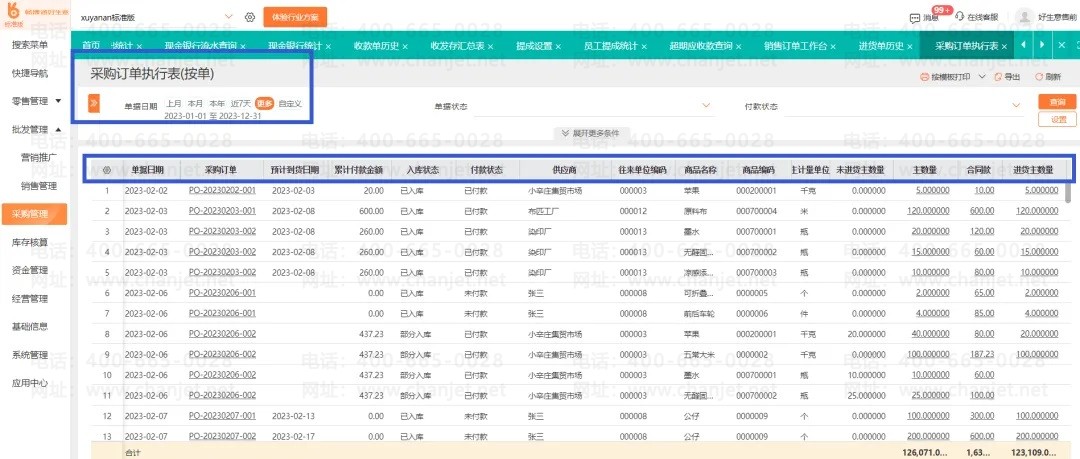Click the user avatar icon

tap(1025, 17)
